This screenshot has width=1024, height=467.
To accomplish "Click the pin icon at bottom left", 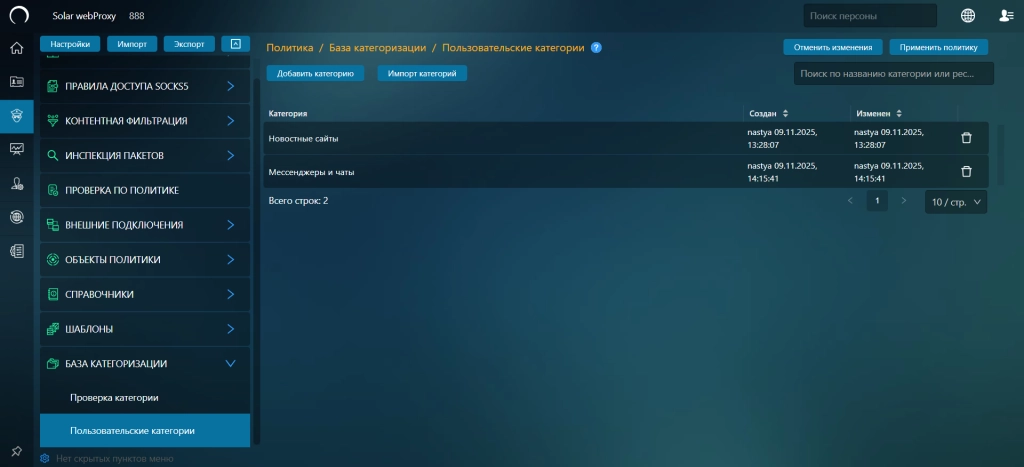I will [16, 451].
